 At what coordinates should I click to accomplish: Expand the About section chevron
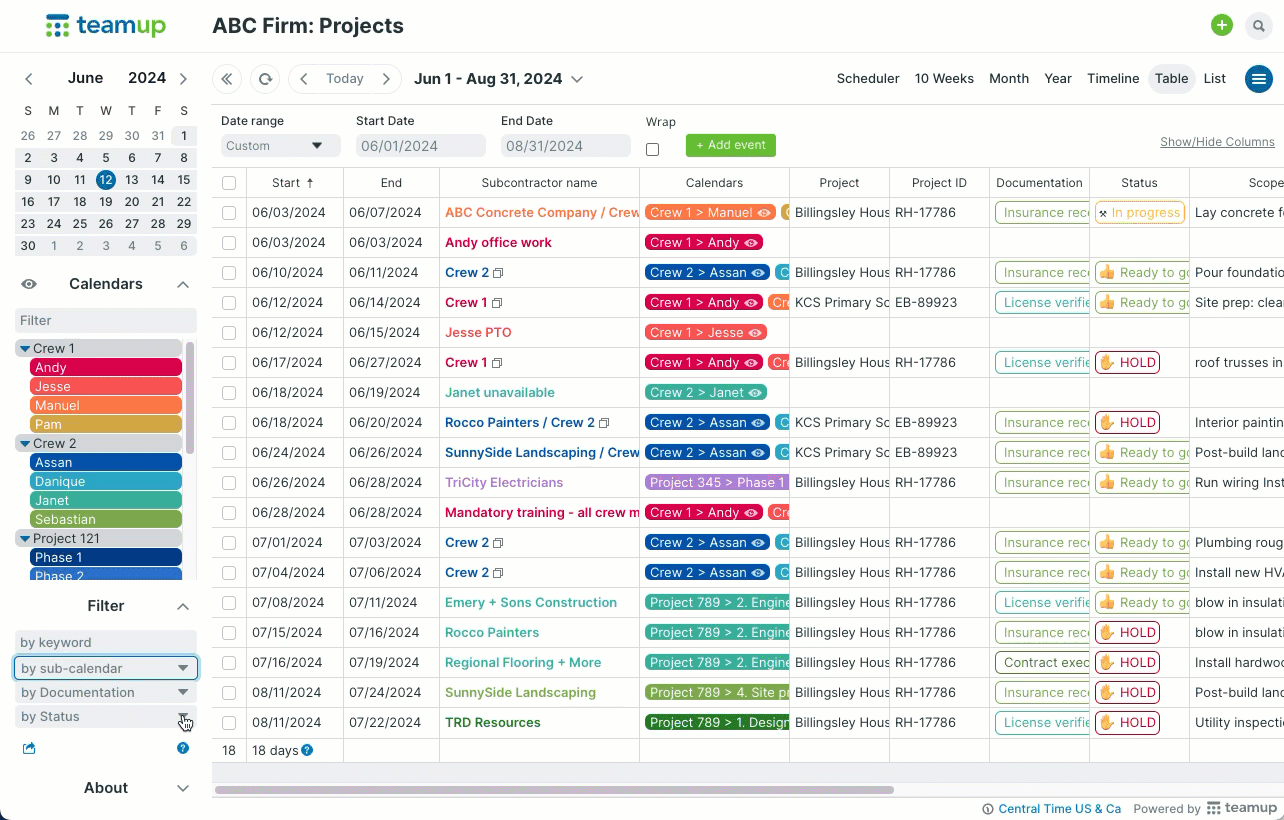(x=183, y=788)
